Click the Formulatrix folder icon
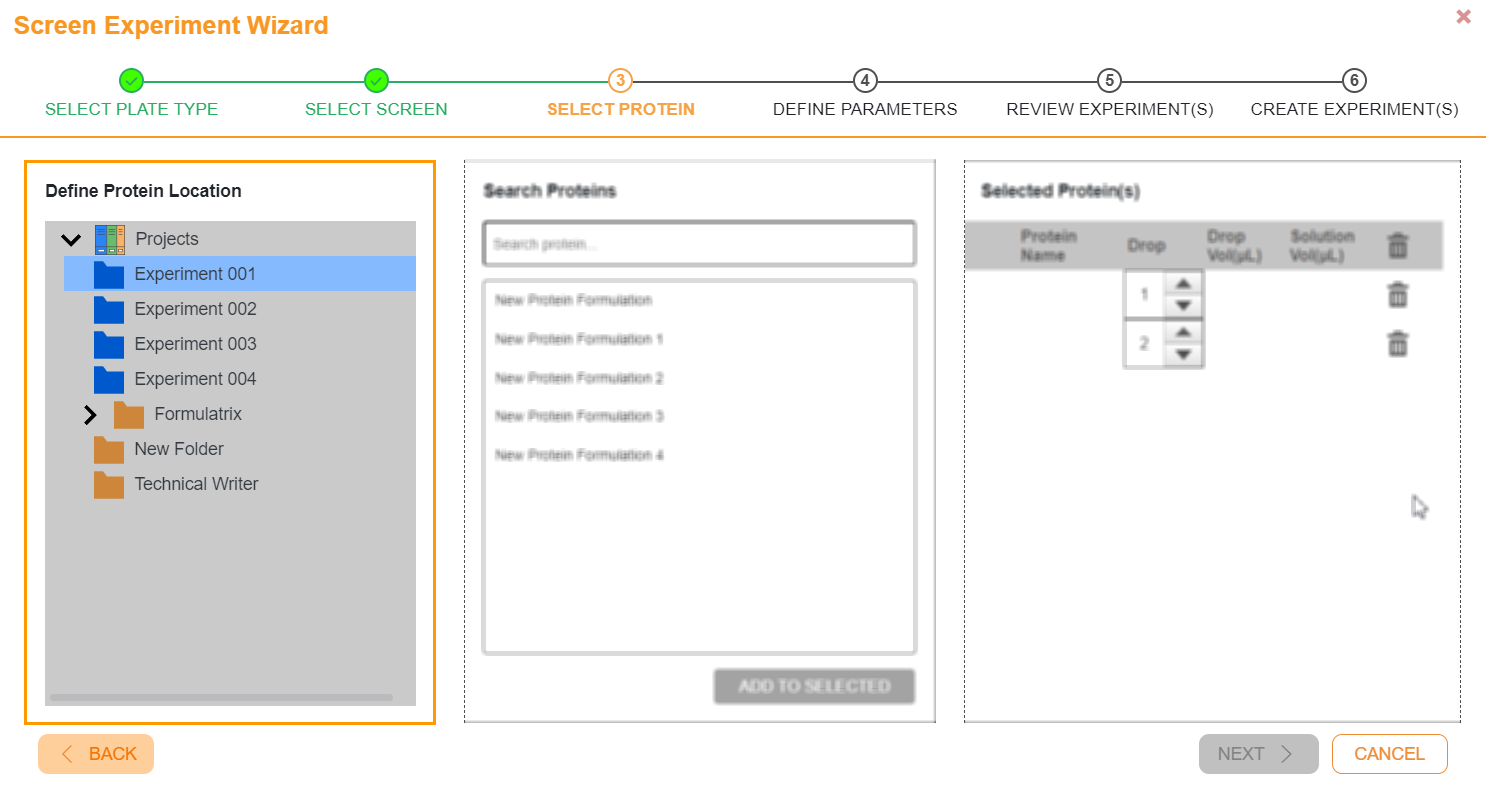This screenshot has width=1486, height=788. pos(129,414)
